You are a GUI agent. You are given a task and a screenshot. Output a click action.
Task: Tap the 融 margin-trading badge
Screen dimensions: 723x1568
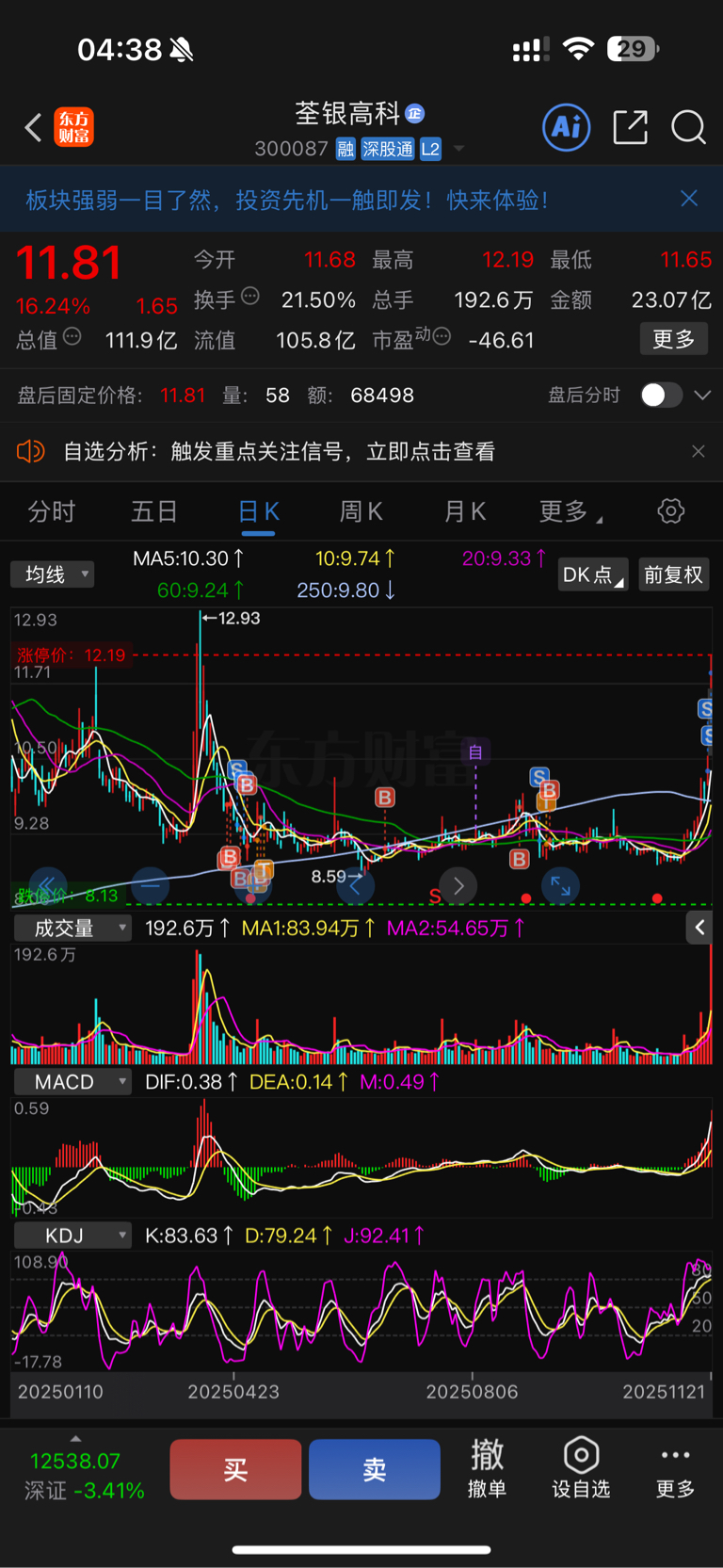[x=345, y=149]
